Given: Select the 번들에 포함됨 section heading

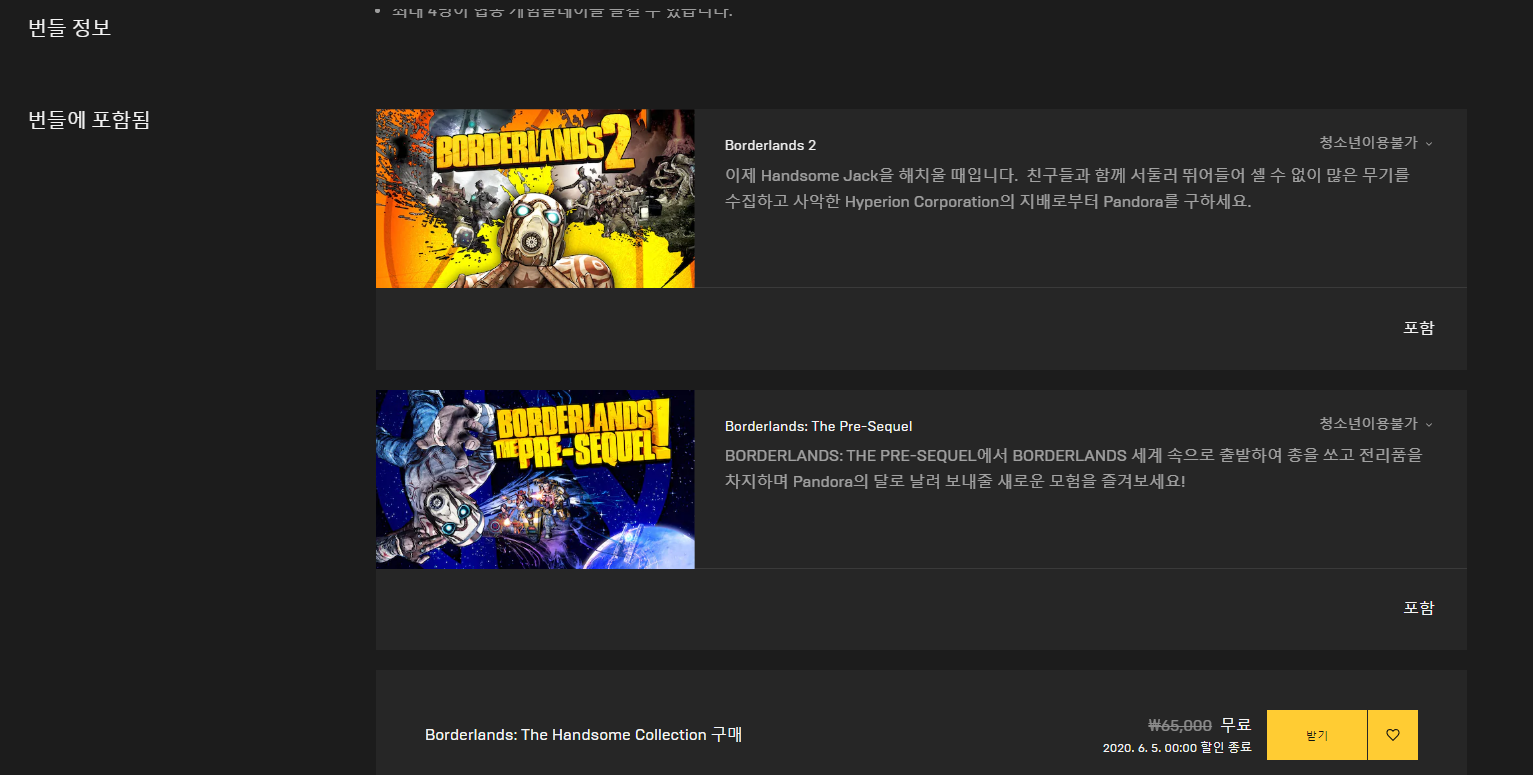Looking at the screenshot, I should tap(89, 120).
